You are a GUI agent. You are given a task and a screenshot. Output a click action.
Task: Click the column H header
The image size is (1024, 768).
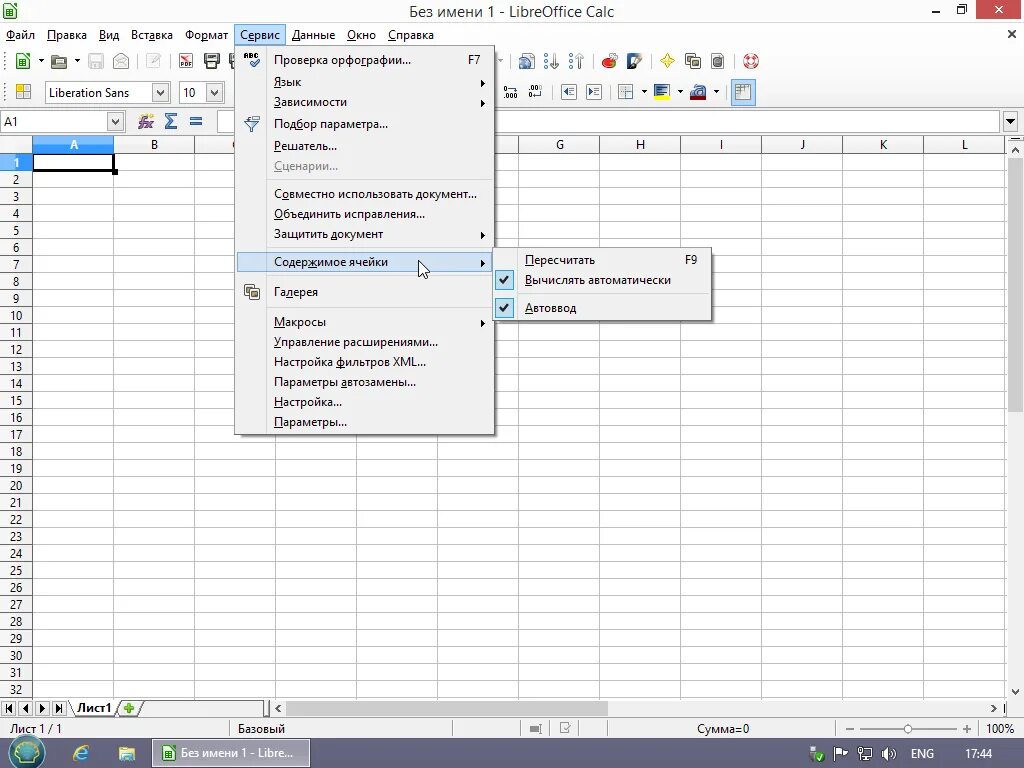click(640, 144)
